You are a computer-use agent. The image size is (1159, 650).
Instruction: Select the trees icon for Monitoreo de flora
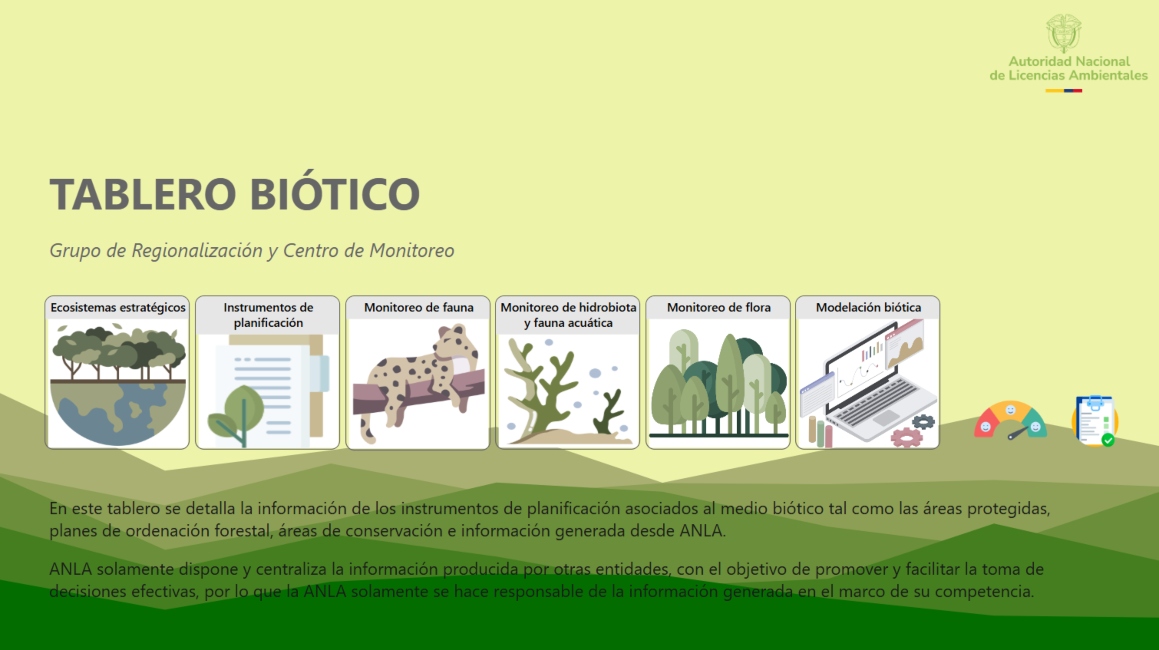[717, 383]
